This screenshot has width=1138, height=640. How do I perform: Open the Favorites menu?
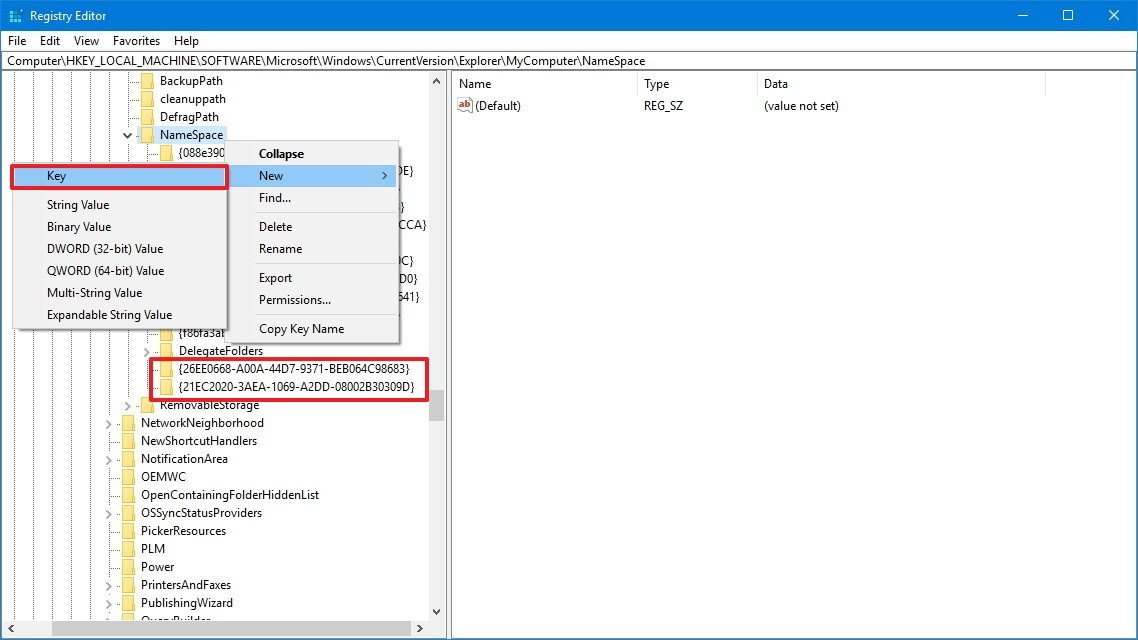pos(136,41)
